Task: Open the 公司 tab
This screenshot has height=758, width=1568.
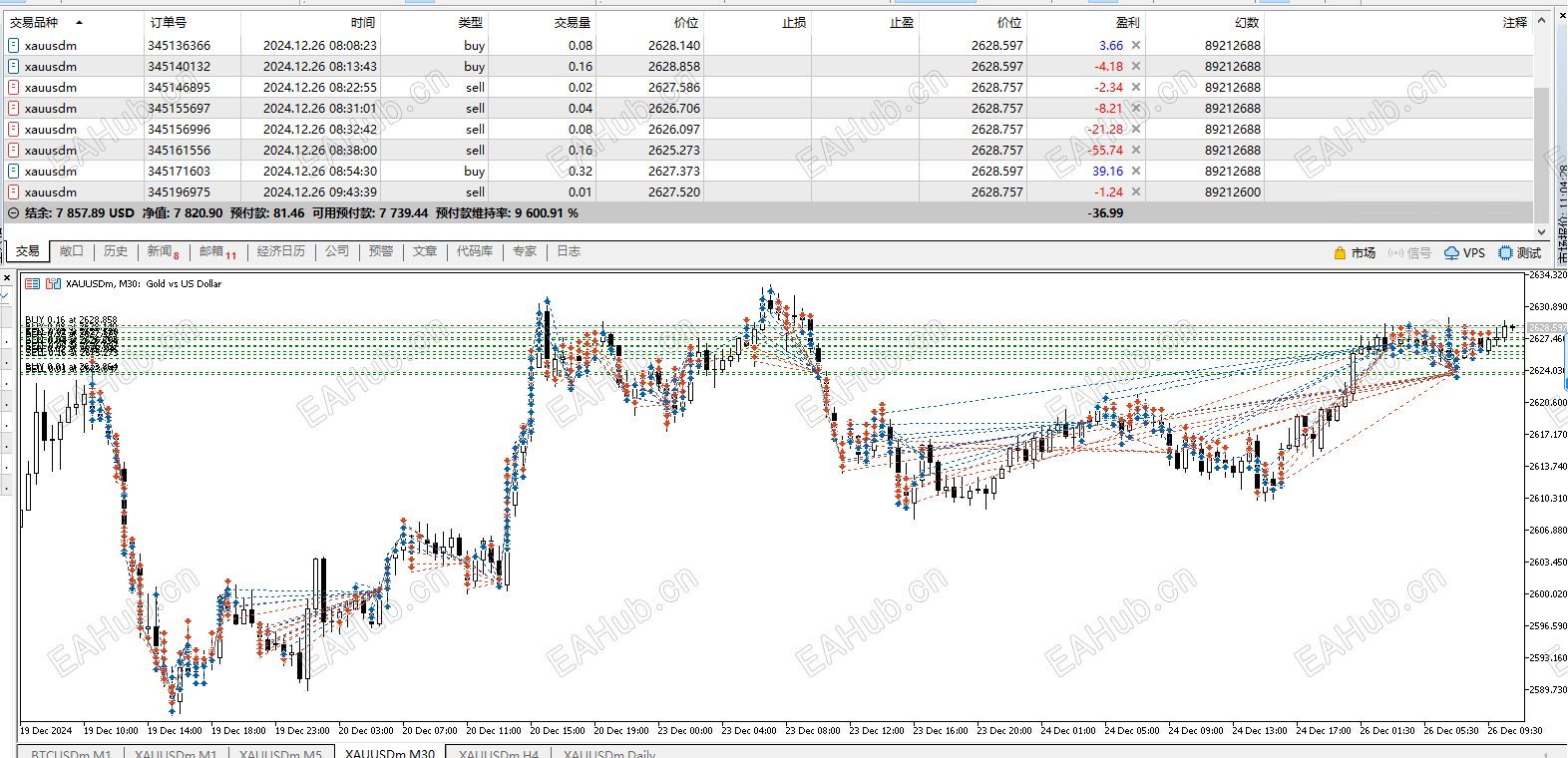Action: tap(337, 251)
